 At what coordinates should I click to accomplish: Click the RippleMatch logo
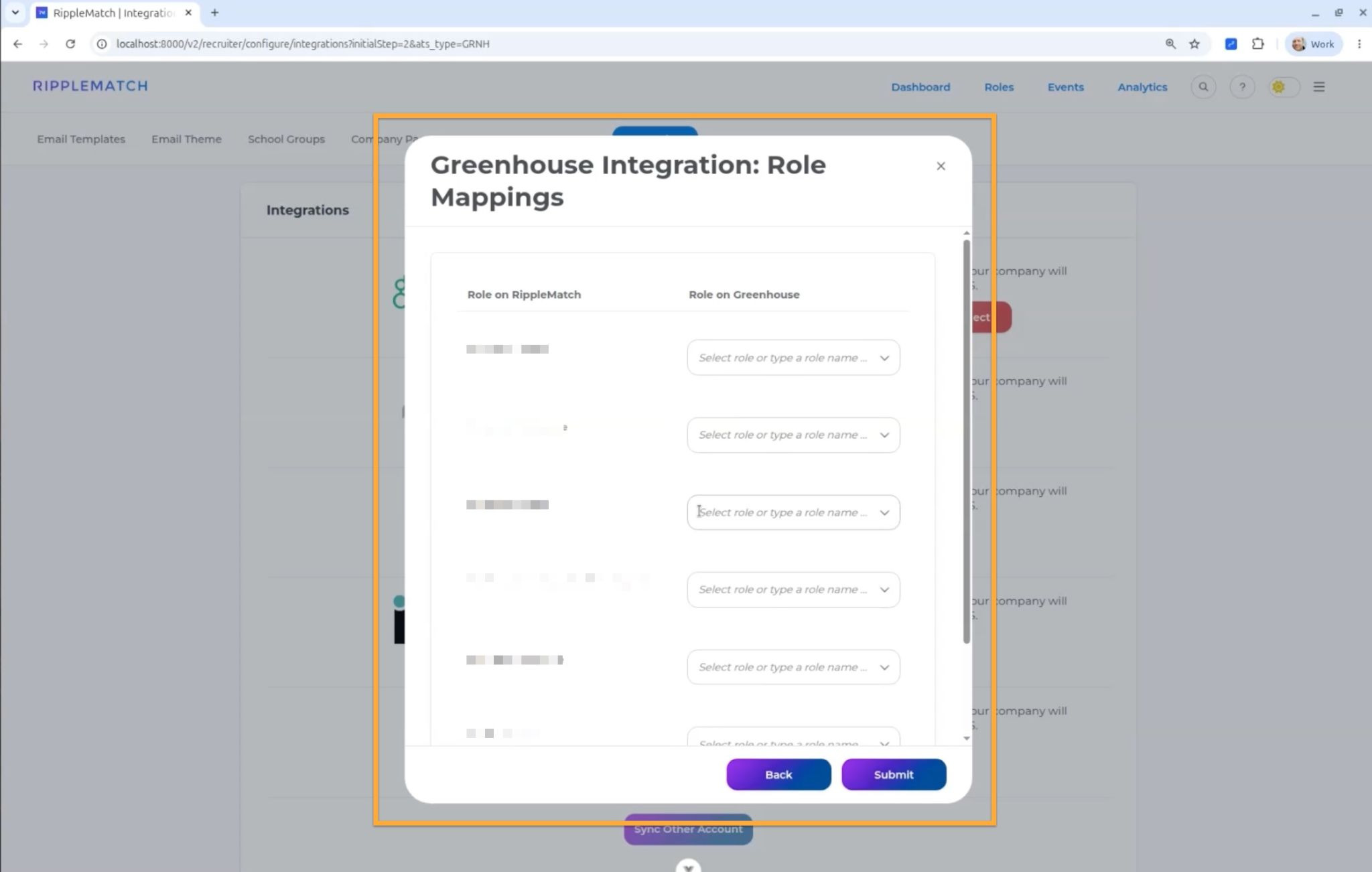[90, 86]
